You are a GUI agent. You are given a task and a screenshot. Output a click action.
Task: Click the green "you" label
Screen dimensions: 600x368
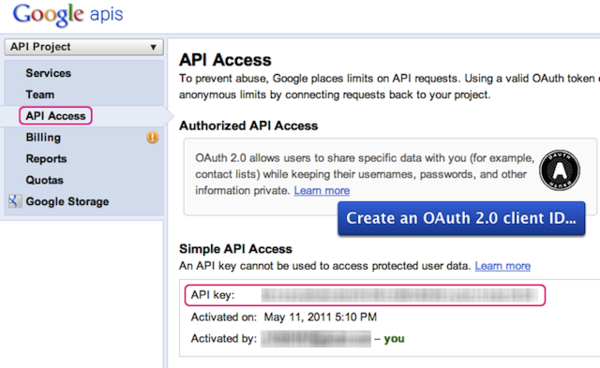point(394,339)
